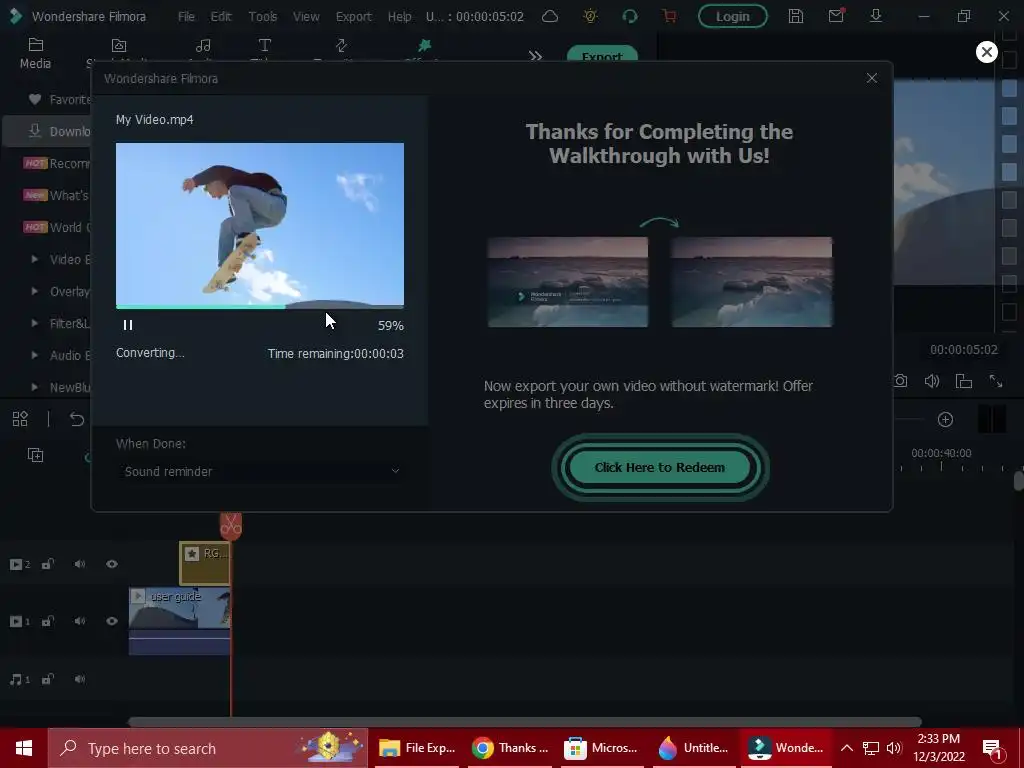The width and height of the screenshot is (1024, 768).
Task: Pause the video conversion
Action: tap(128, 325)
